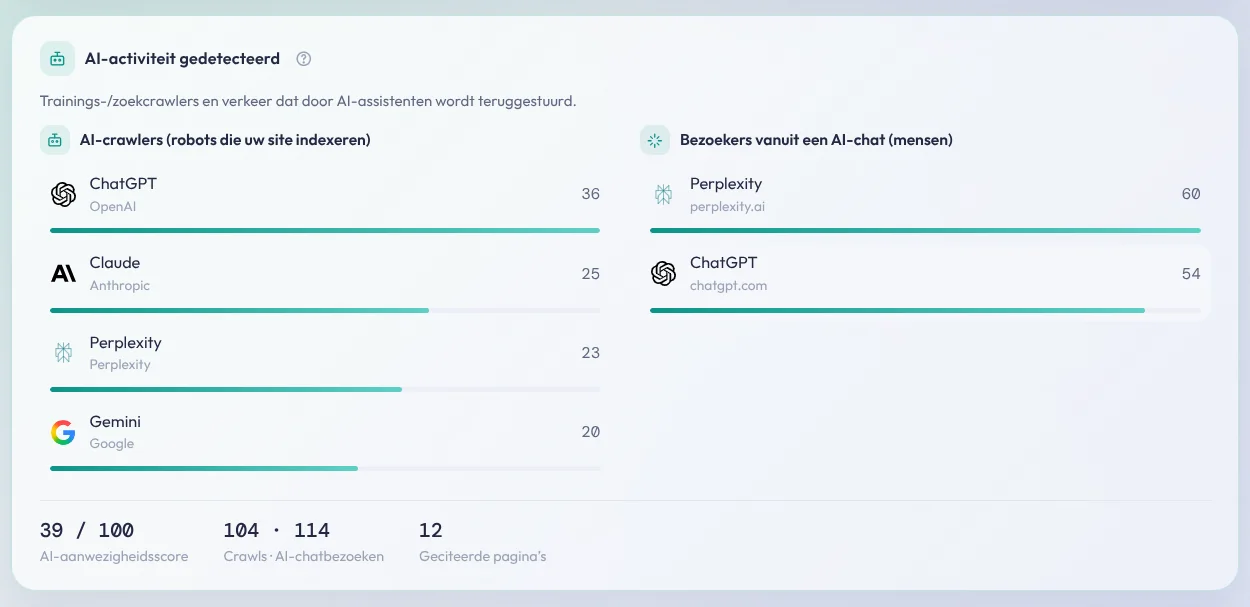The image size is (1250, 607).
Task: Click the Perplexity logo in crawlers list
Action: (63, 353)
